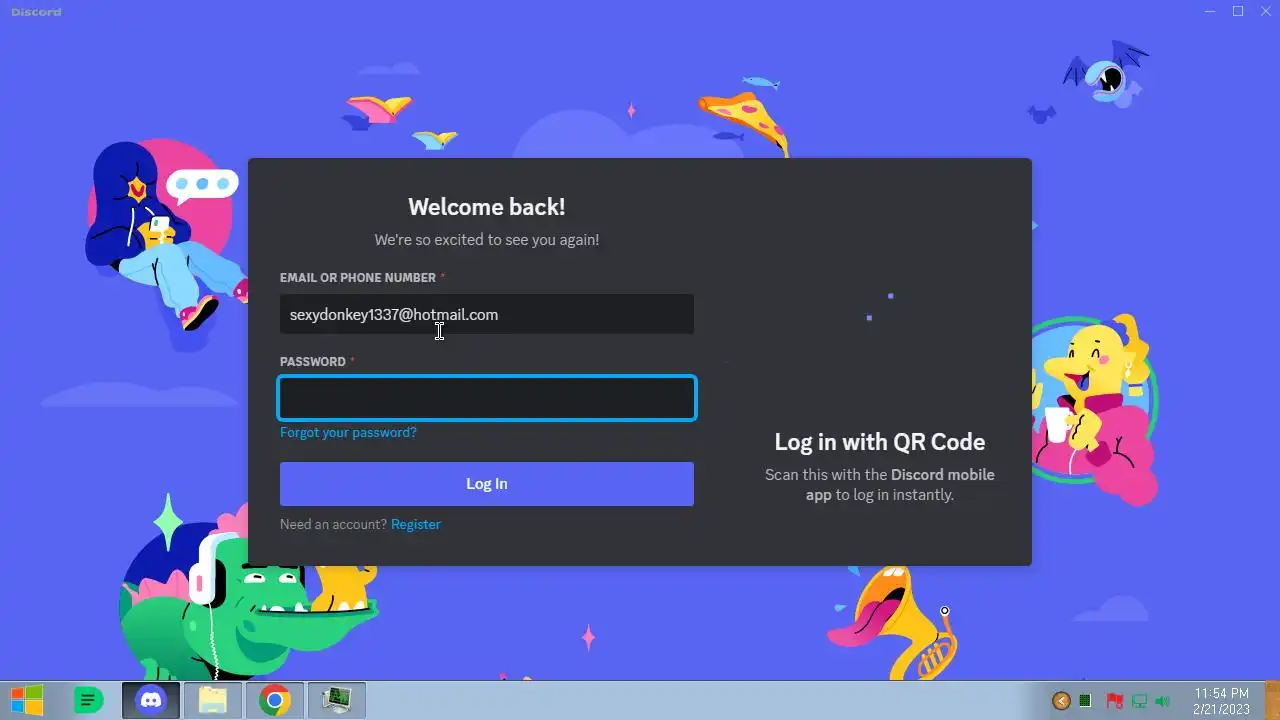Open the Windows Start menu
This screenshot has width=1280, height=720.
point(27,700)
